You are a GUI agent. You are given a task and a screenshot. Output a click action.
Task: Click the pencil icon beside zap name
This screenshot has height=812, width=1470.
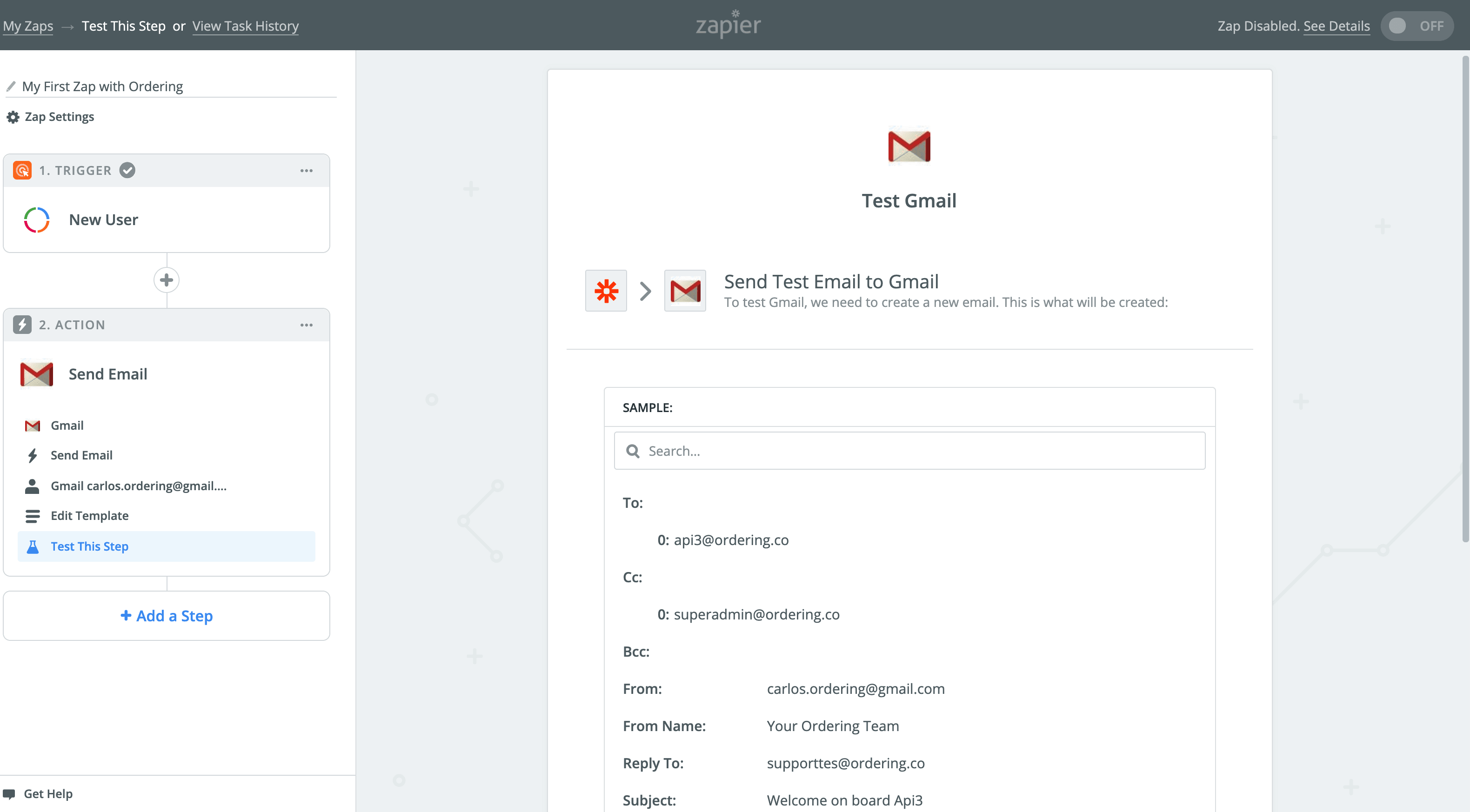click(11, 86)
